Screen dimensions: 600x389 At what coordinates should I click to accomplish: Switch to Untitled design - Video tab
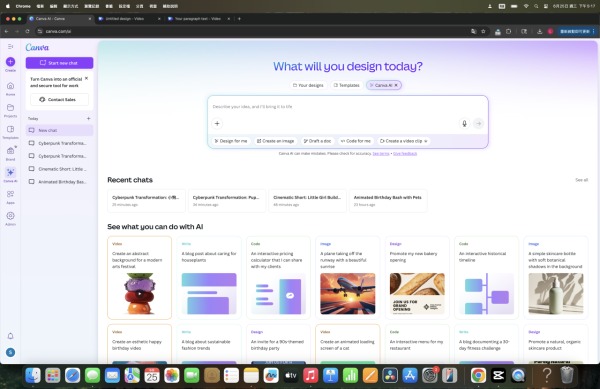pyautogui.click(x=129, y=18)
